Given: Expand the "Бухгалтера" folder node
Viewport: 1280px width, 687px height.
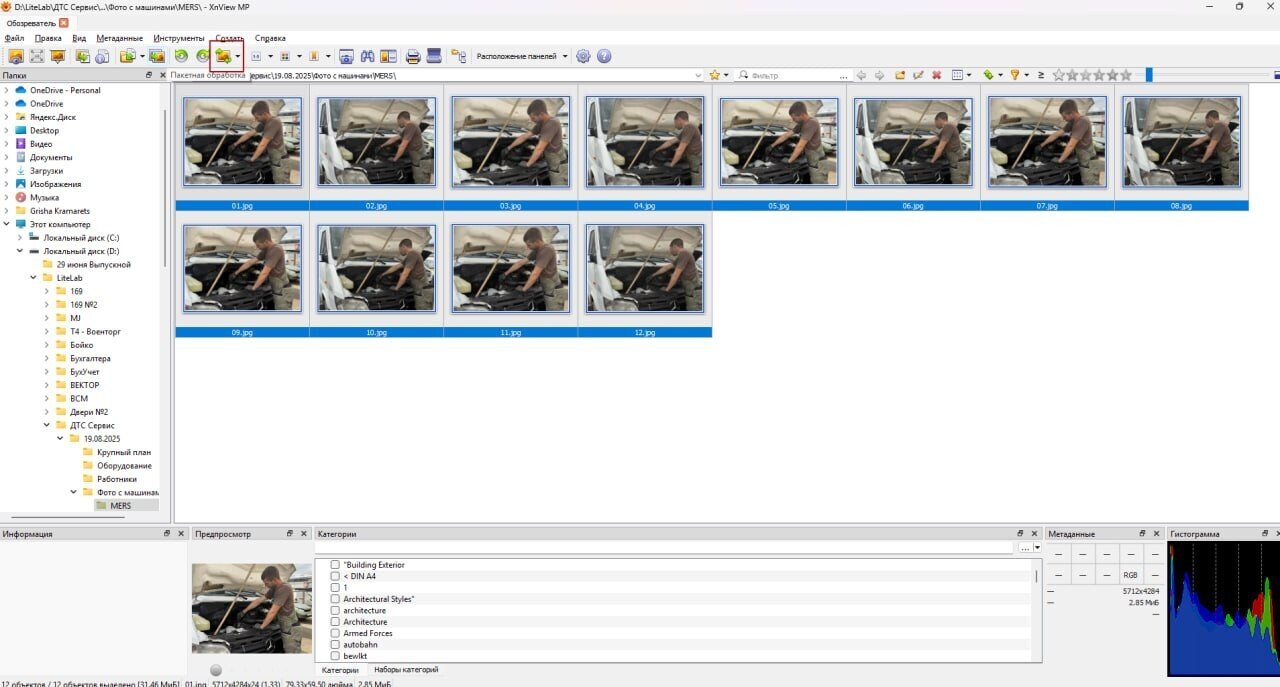Looking at the screenshot, I should click(x=47, y=358).
